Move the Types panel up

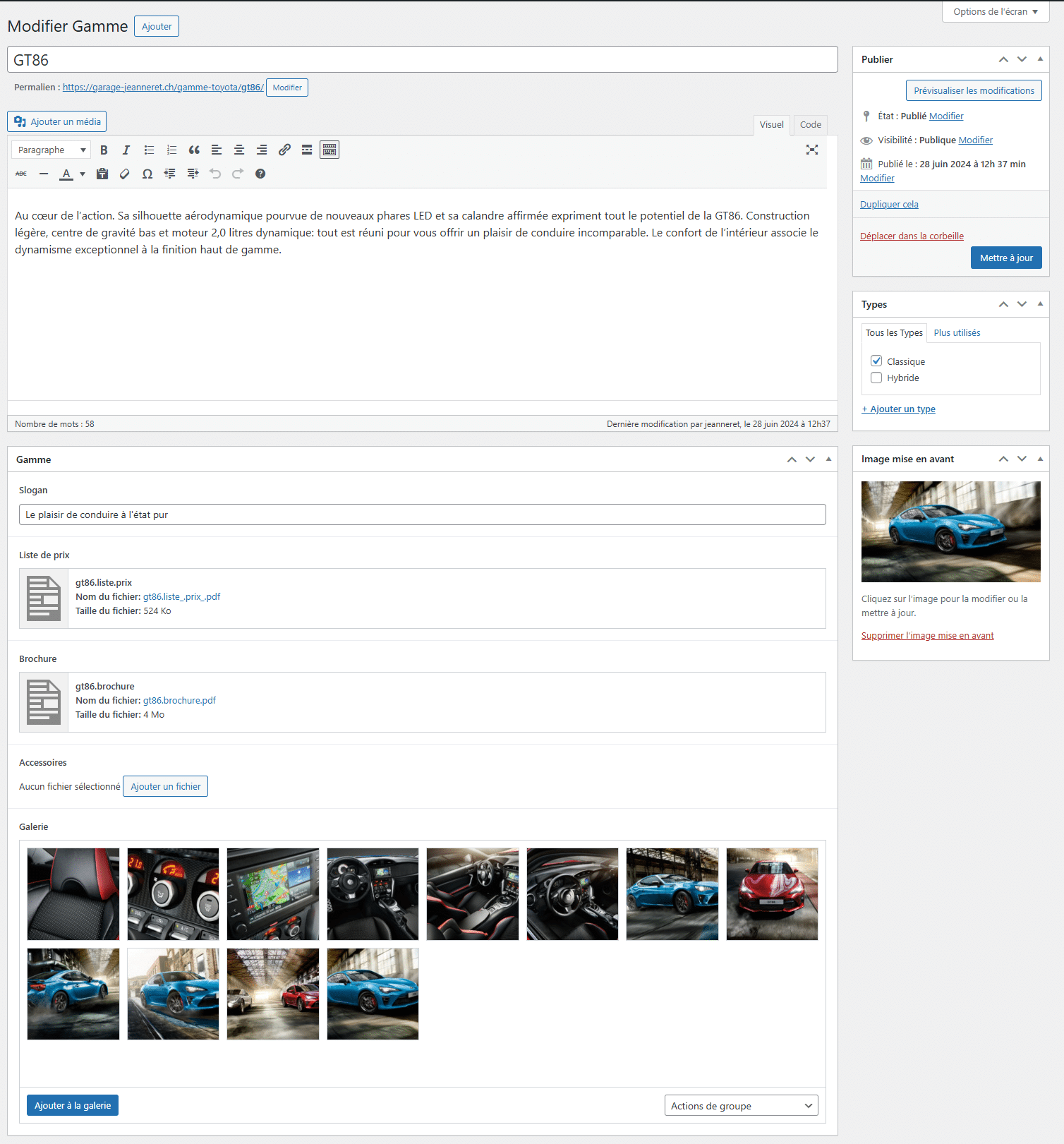pyautogui.click(x=1003, y=304)
